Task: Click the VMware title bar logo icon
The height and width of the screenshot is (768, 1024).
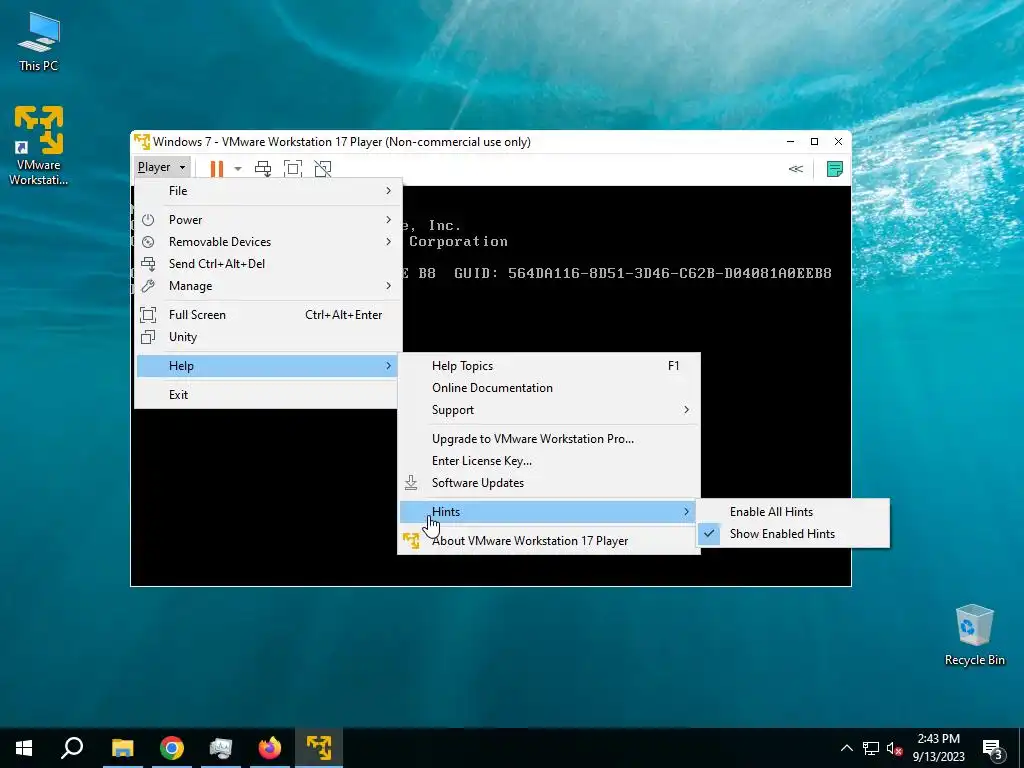Action: (142, 142)
